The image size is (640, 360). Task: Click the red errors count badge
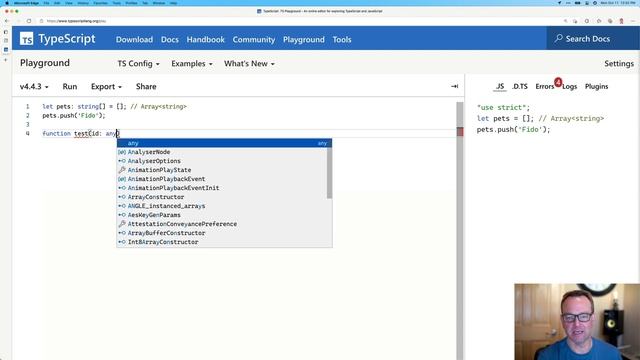click(558, 82)
